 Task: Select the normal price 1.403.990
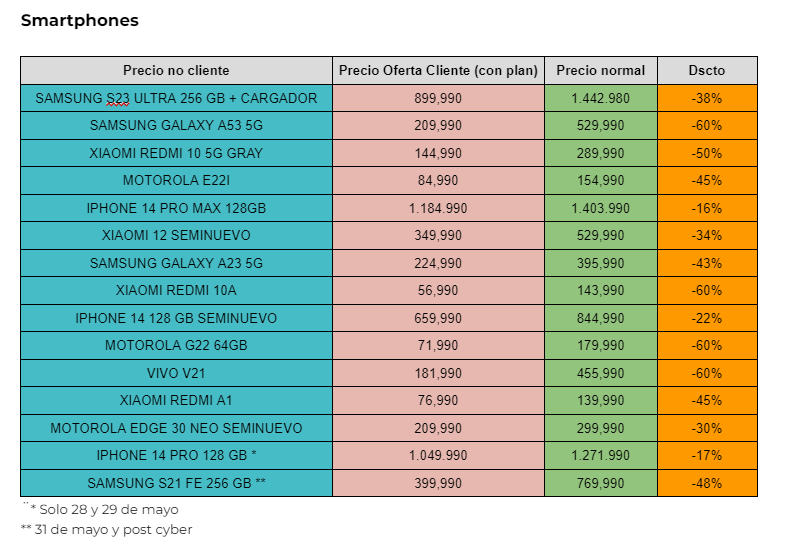(x=600, y=208)
